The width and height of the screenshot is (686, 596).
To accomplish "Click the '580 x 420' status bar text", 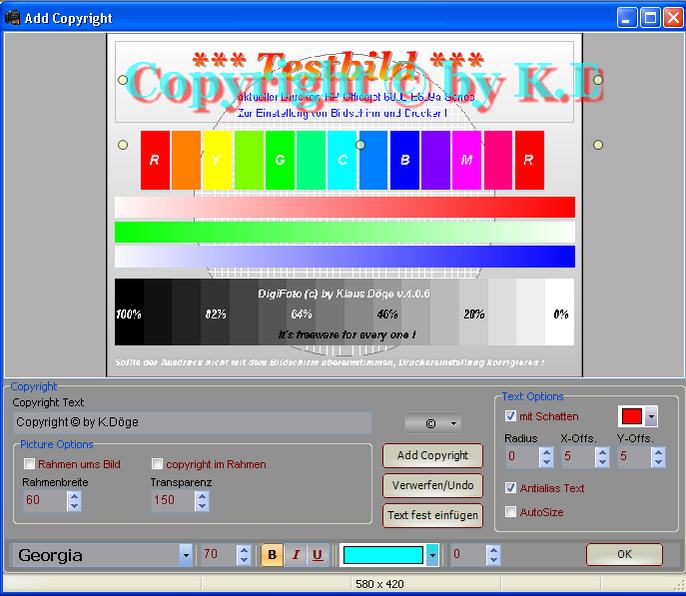I will click(380, 584).
